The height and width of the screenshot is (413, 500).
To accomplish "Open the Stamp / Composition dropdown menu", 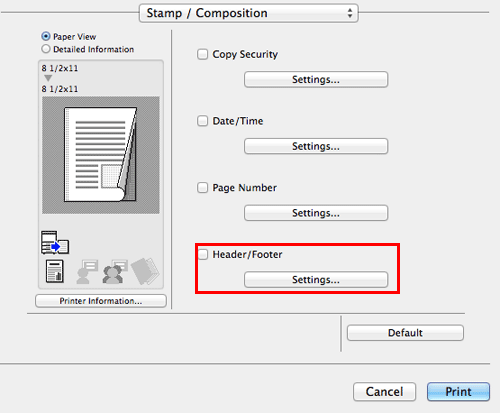I will tap(249, 13).
